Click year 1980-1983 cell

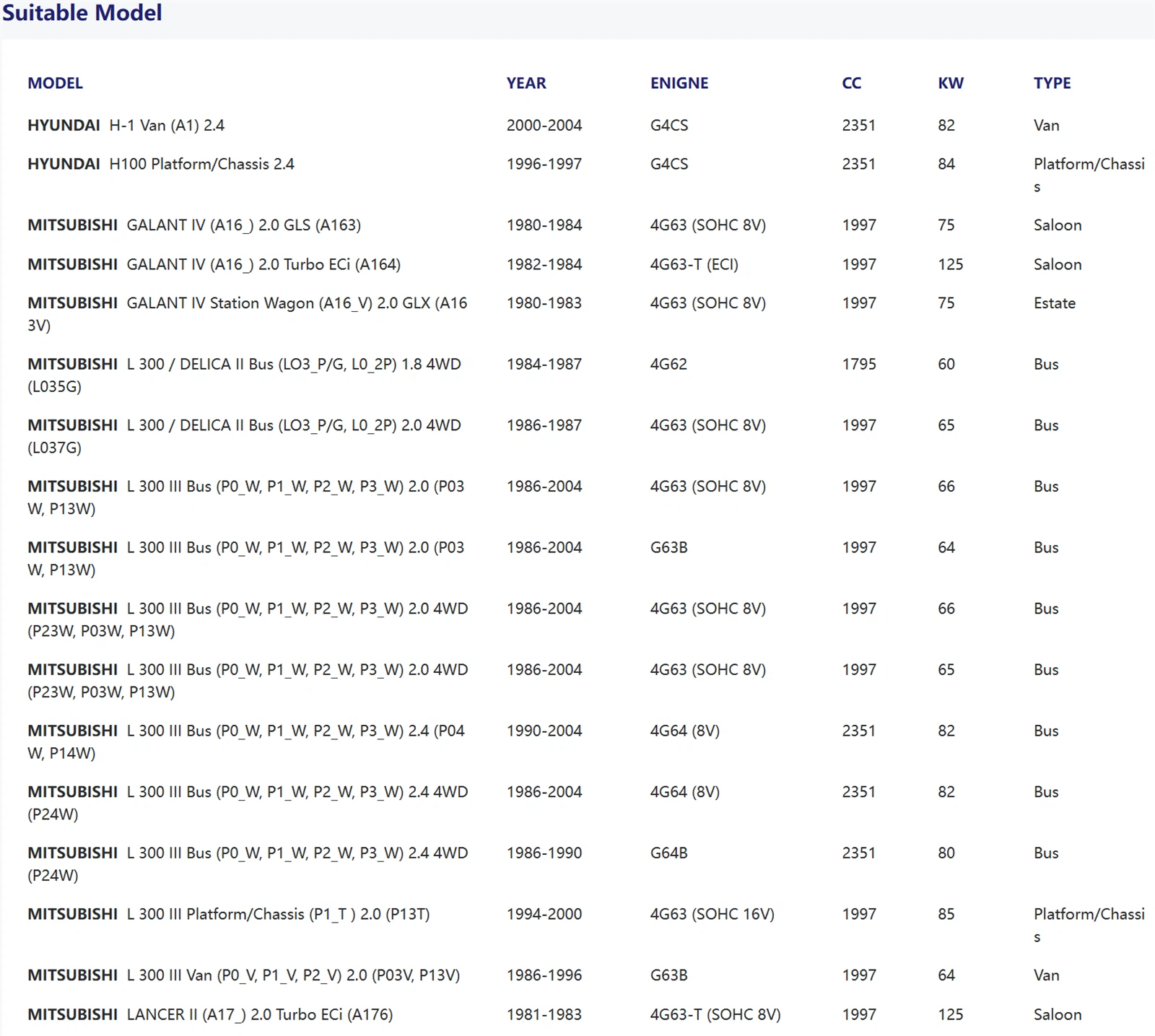pos(544,303)
